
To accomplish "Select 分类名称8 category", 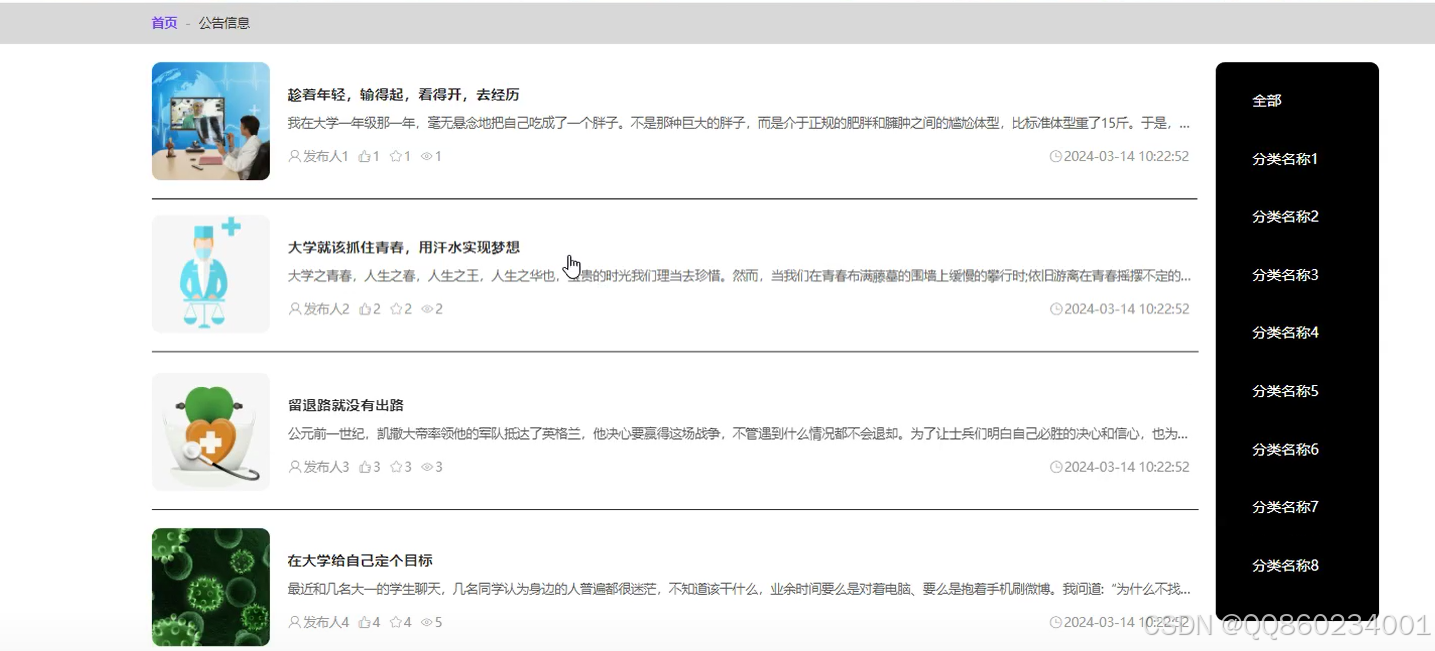I will click(1284, 565).
